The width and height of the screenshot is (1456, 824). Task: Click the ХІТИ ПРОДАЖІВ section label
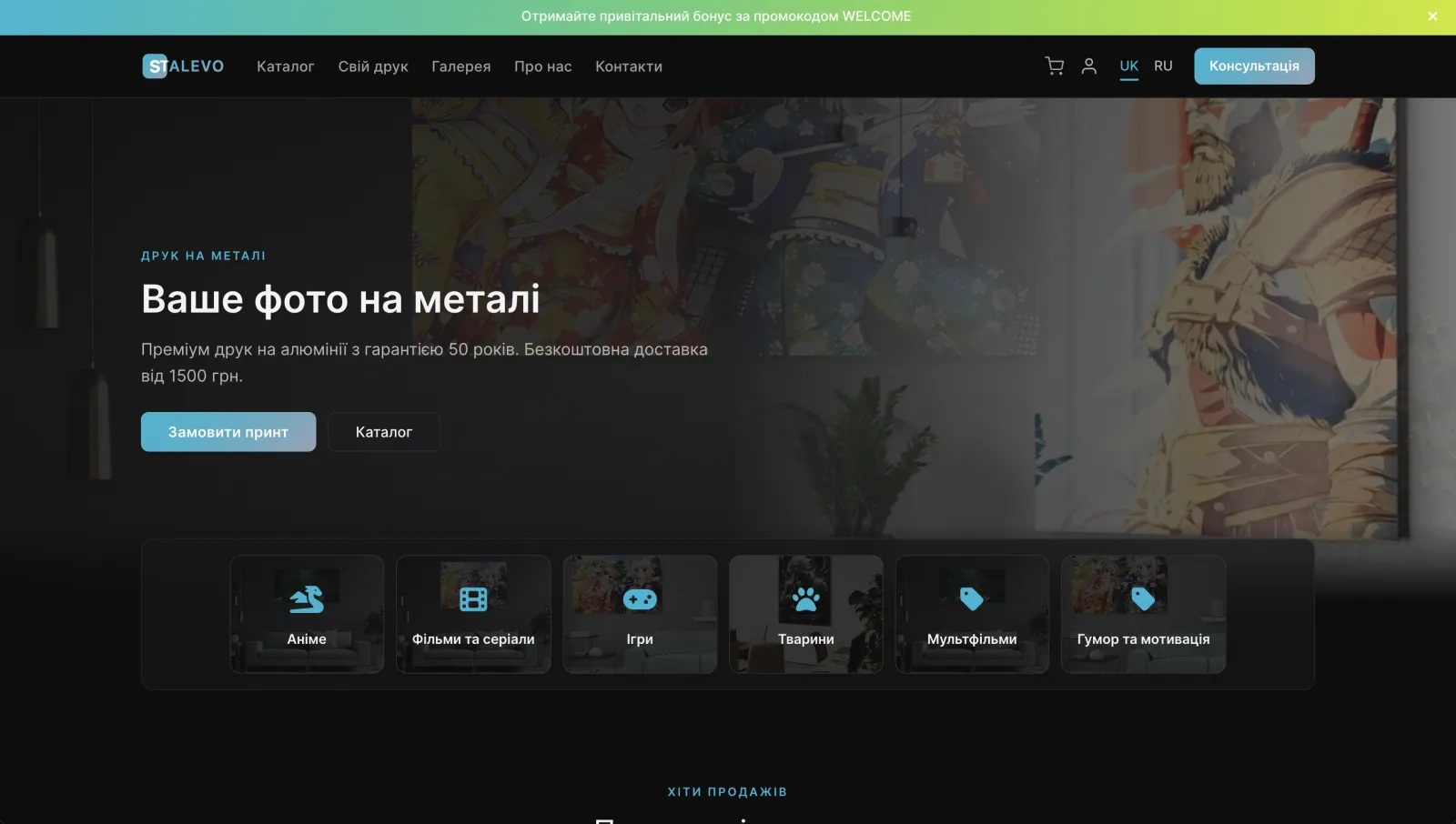click(x=728, y=791)
